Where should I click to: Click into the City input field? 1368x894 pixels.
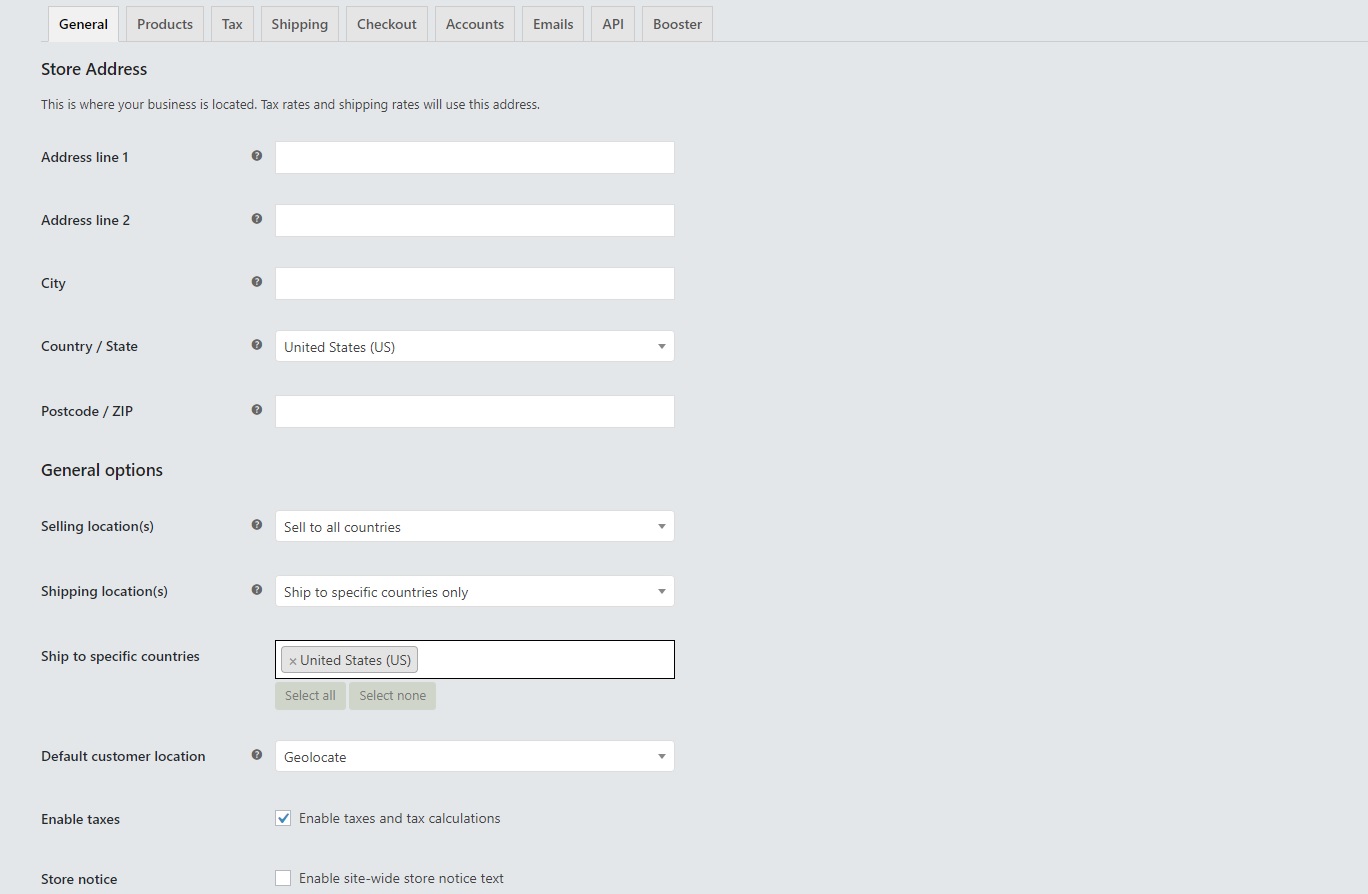[475, 283]
